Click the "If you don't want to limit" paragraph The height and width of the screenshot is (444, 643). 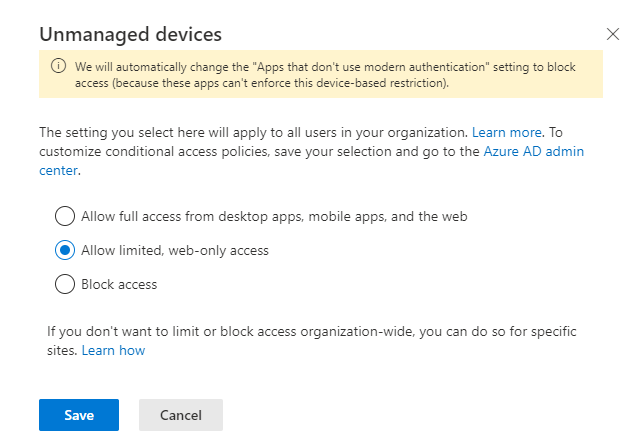pyautogui.click(x=312, y=341)
